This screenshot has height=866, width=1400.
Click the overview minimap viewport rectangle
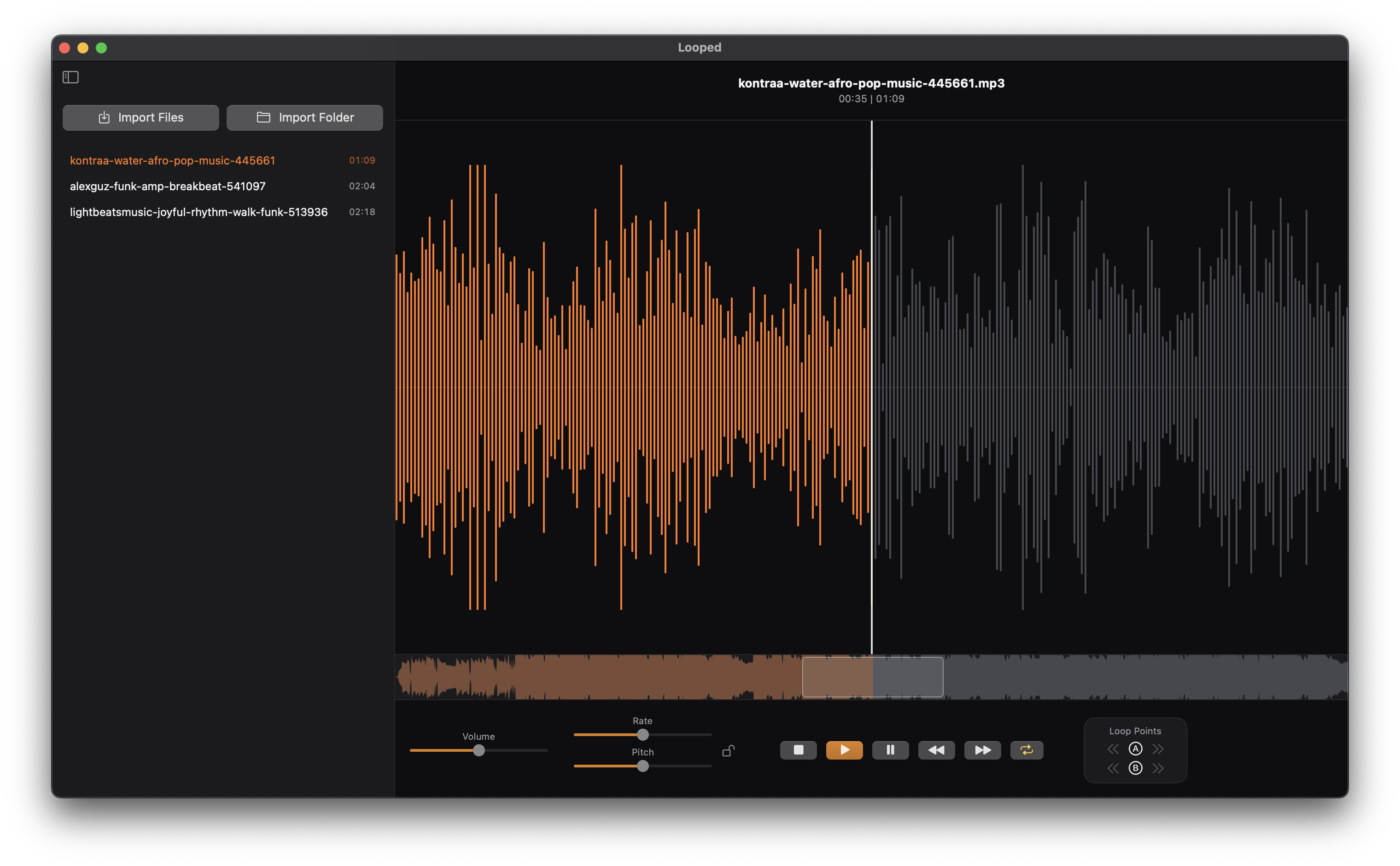point(873,677)
